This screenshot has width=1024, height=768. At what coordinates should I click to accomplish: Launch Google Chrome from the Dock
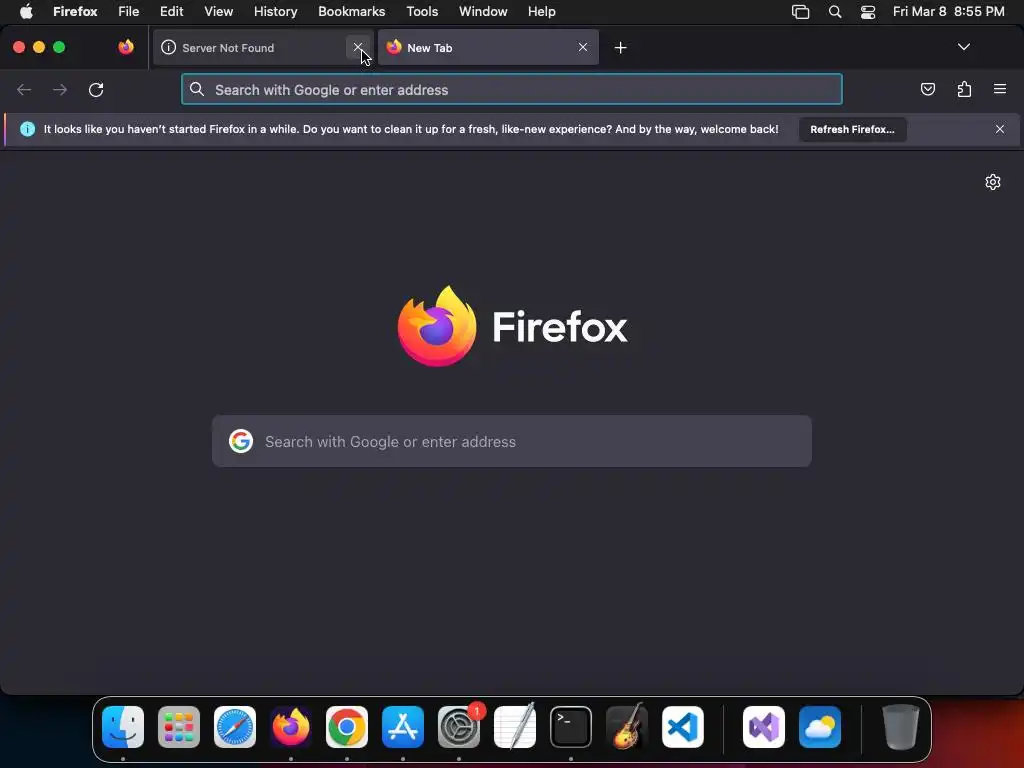(347, 727)
